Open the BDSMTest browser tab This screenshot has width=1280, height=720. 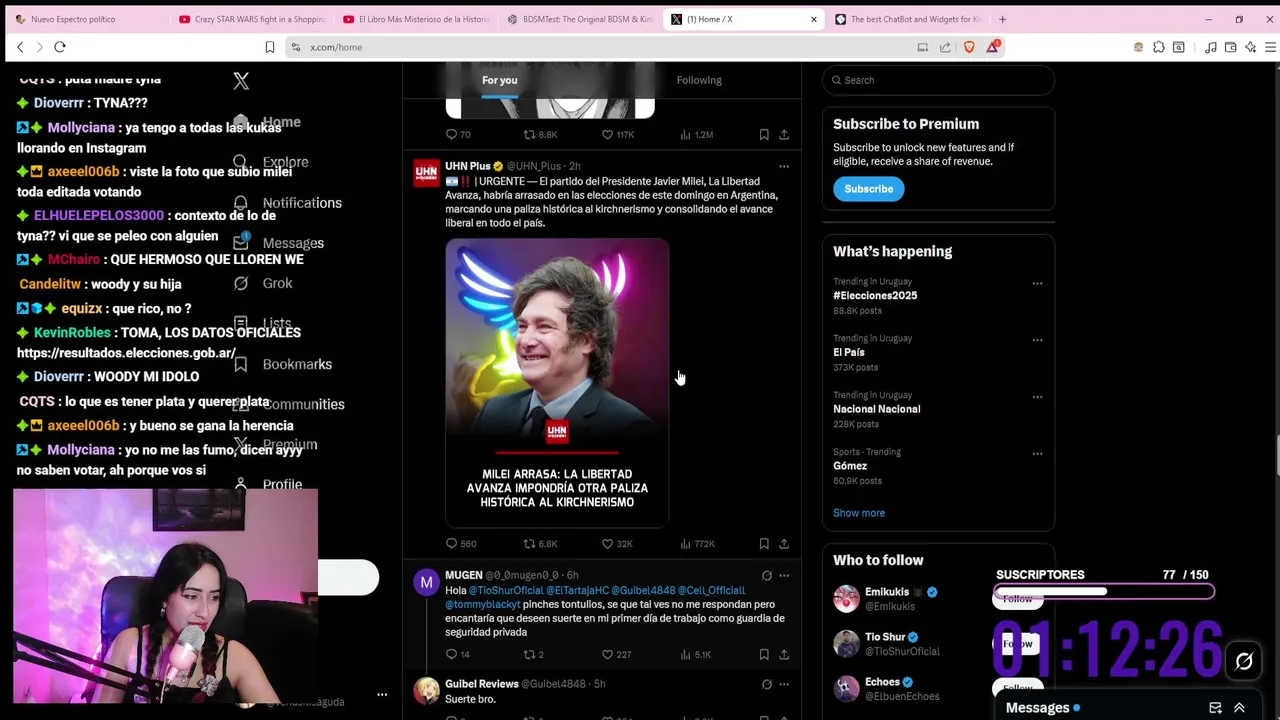[580, 19]
